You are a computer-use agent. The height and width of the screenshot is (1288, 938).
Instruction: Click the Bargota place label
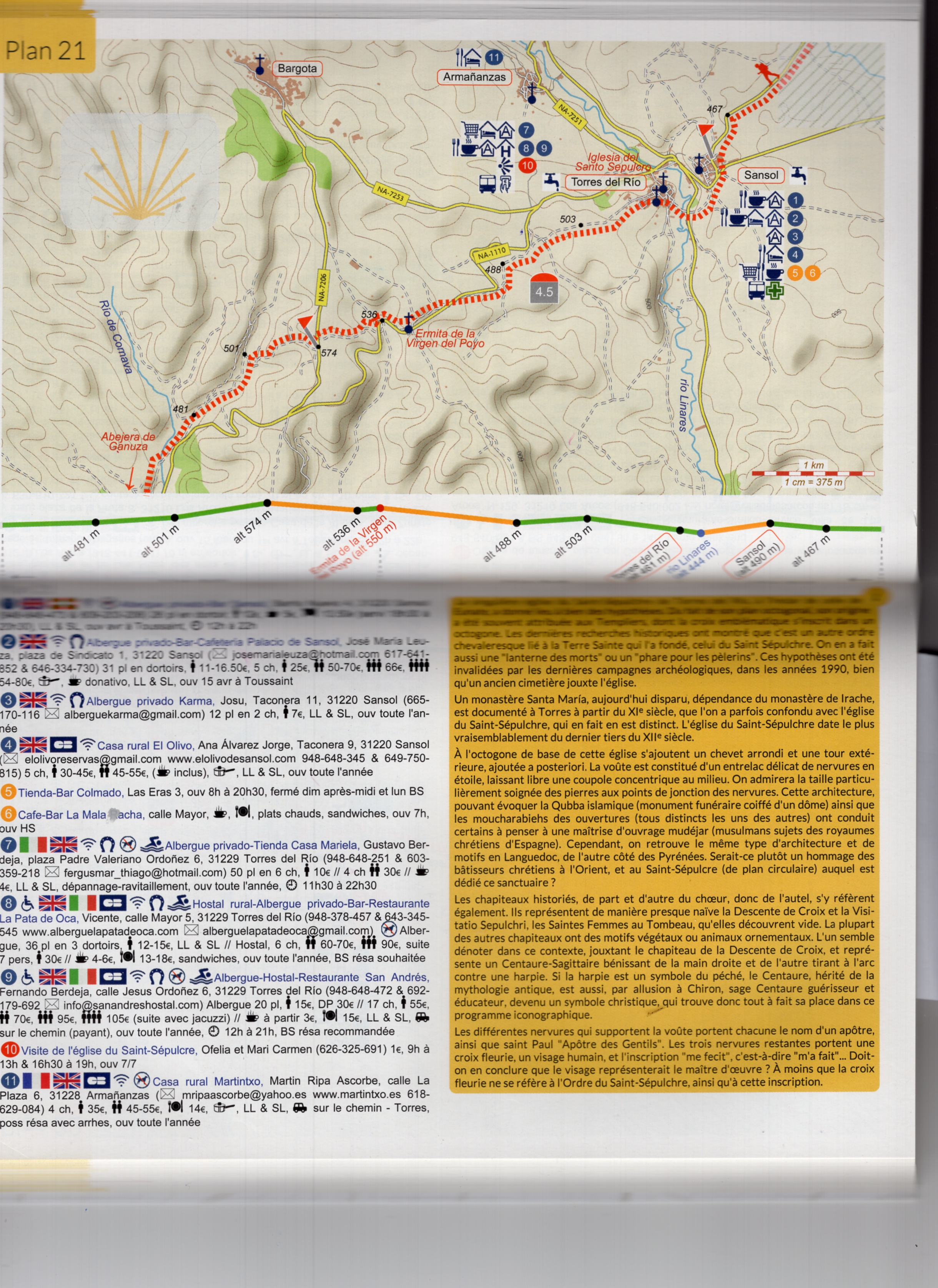(297, 69)
